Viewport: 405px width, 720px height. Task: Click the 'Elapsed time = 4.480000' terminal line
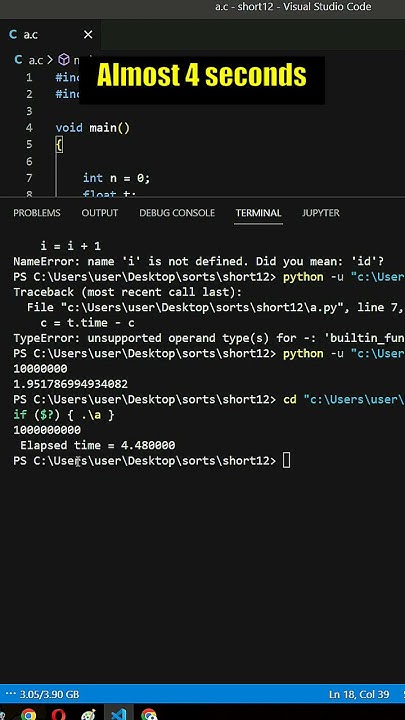coord(97,445)
